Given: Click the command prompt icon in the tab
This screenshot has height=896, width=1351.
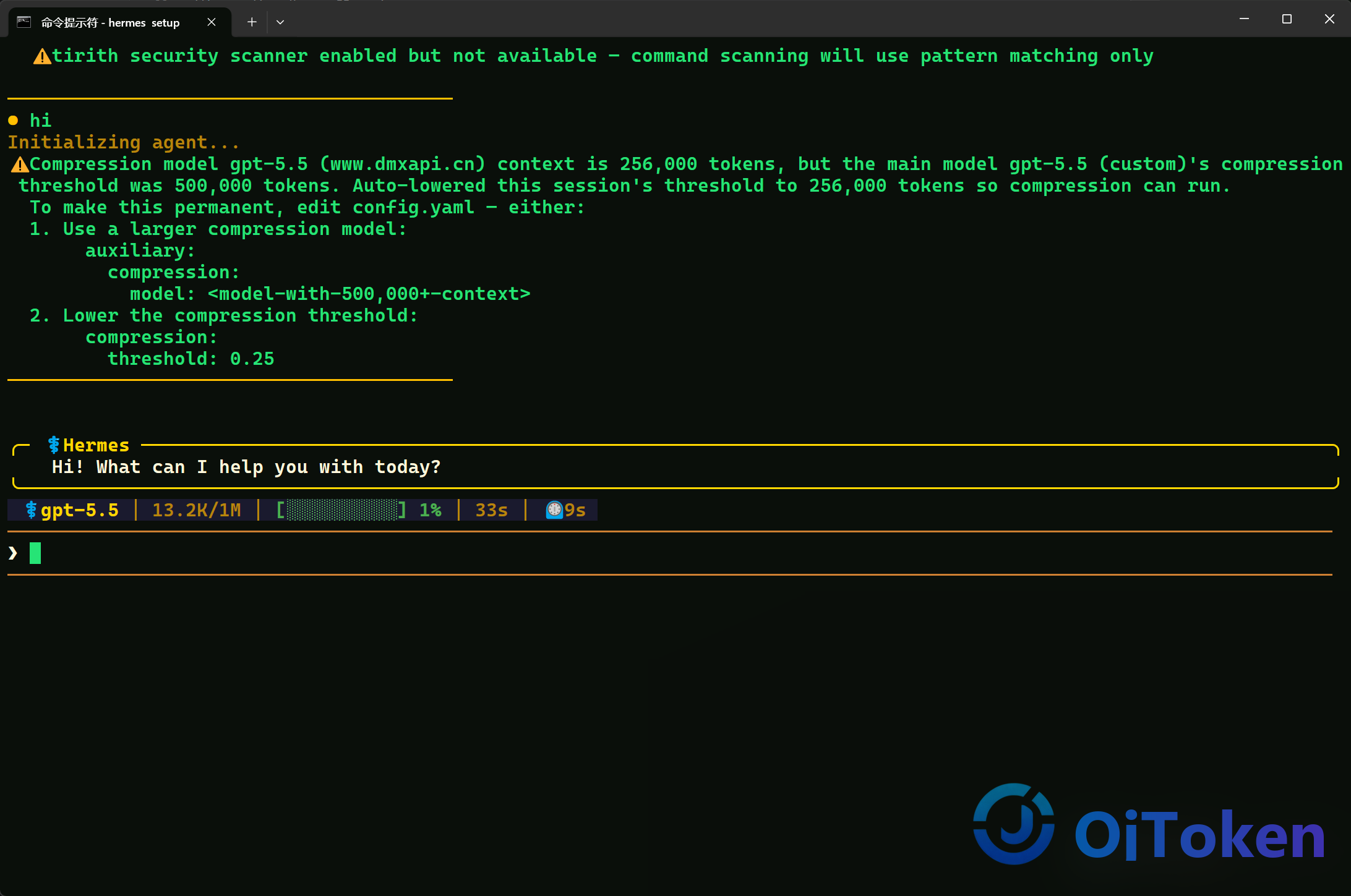Looking at the screenshot, I should (x=24, y=22).
